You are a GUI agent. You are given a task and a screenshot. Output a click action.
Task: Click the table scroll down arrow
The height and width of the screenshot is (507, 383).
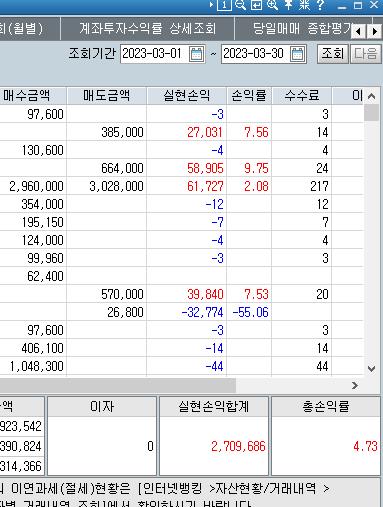coord(371,368)
